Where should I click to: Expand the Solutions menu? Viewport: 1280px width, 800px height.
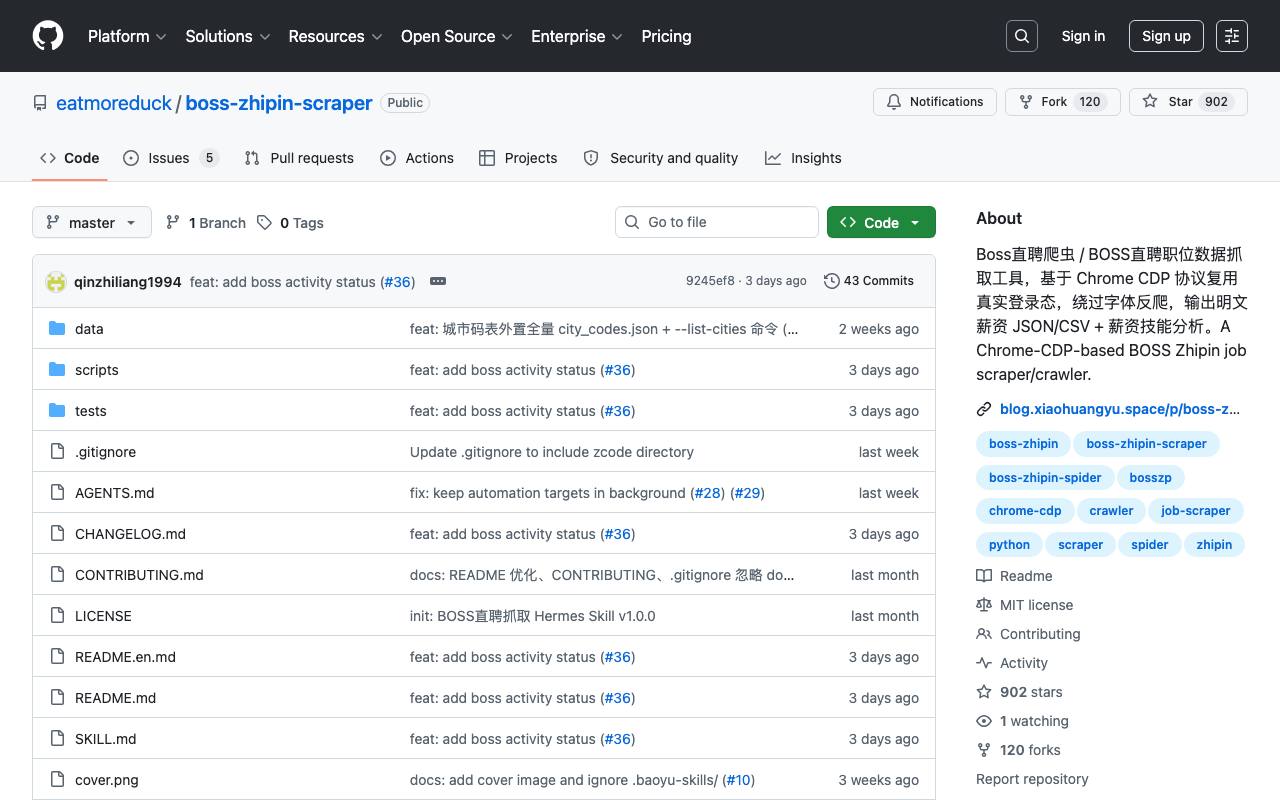coord(228,36)
